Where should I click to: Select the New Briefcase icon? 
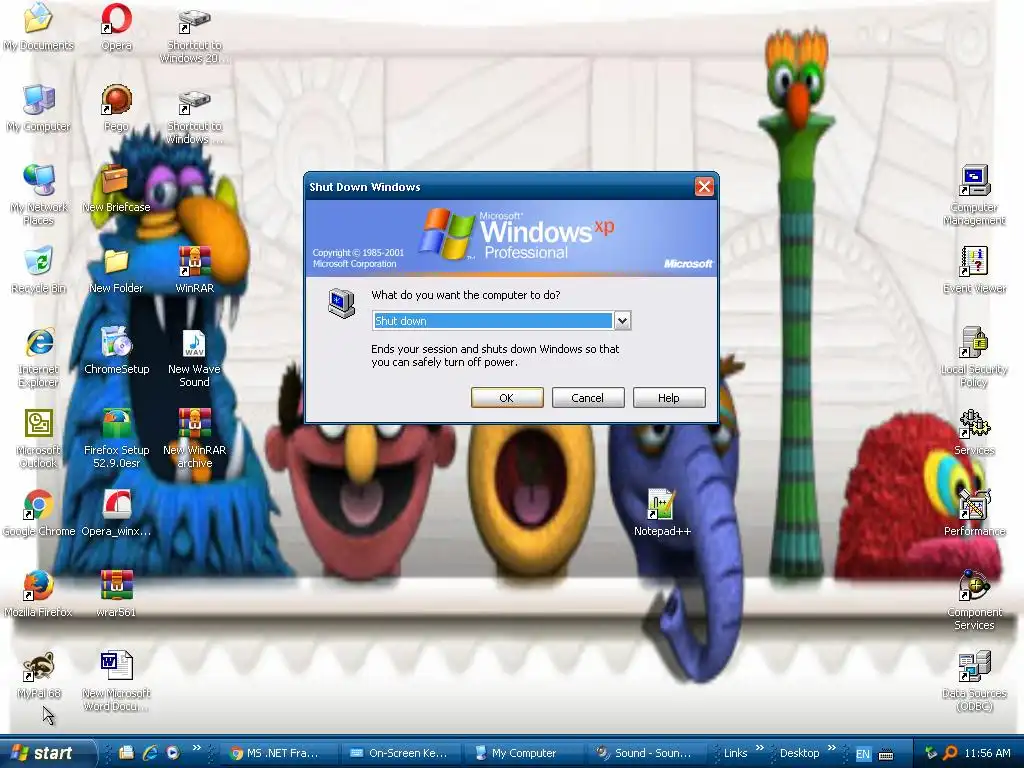(x=116, y=189)
